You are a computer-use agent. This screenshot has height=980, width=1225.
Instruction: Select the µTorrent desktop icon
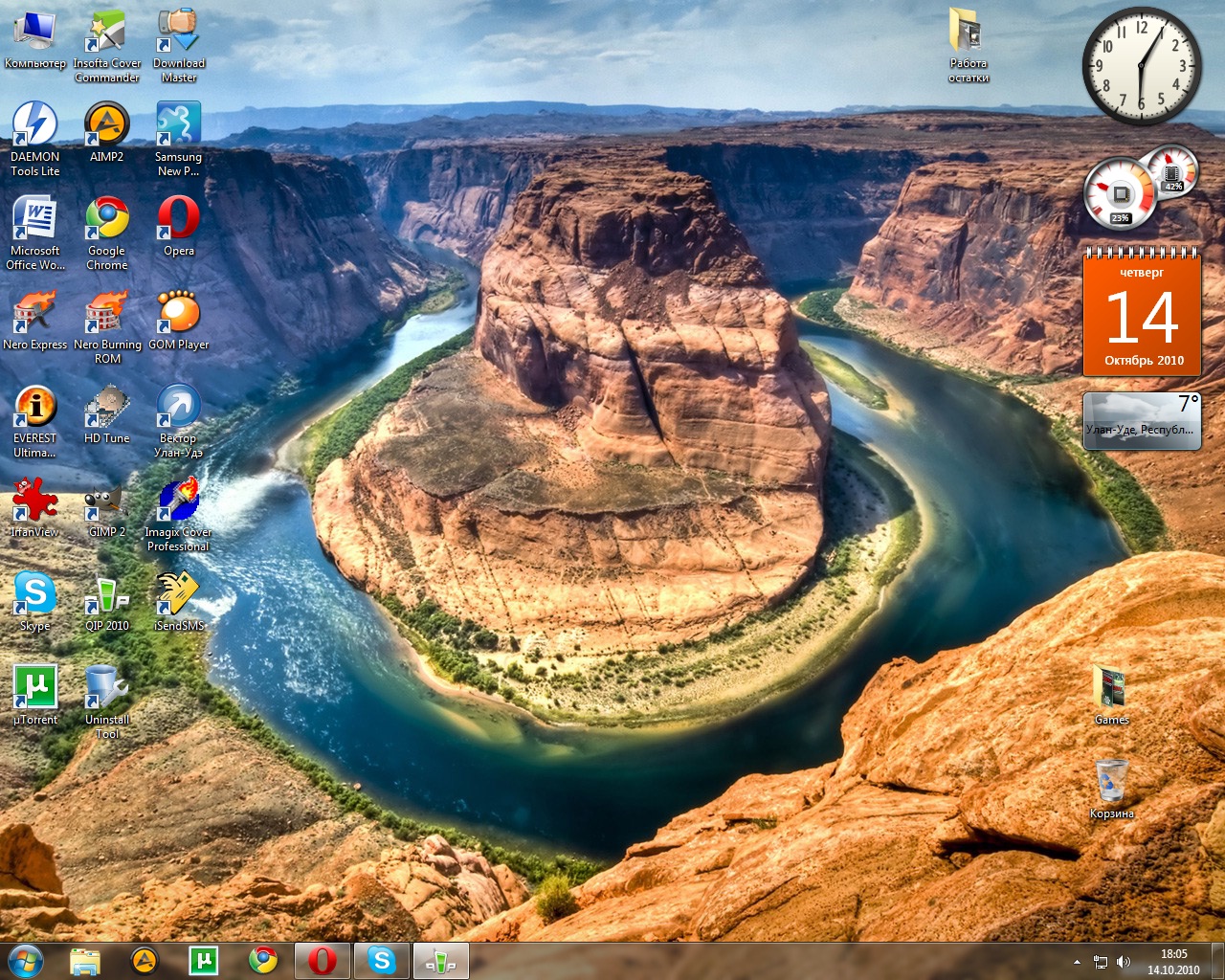(35, 689)
